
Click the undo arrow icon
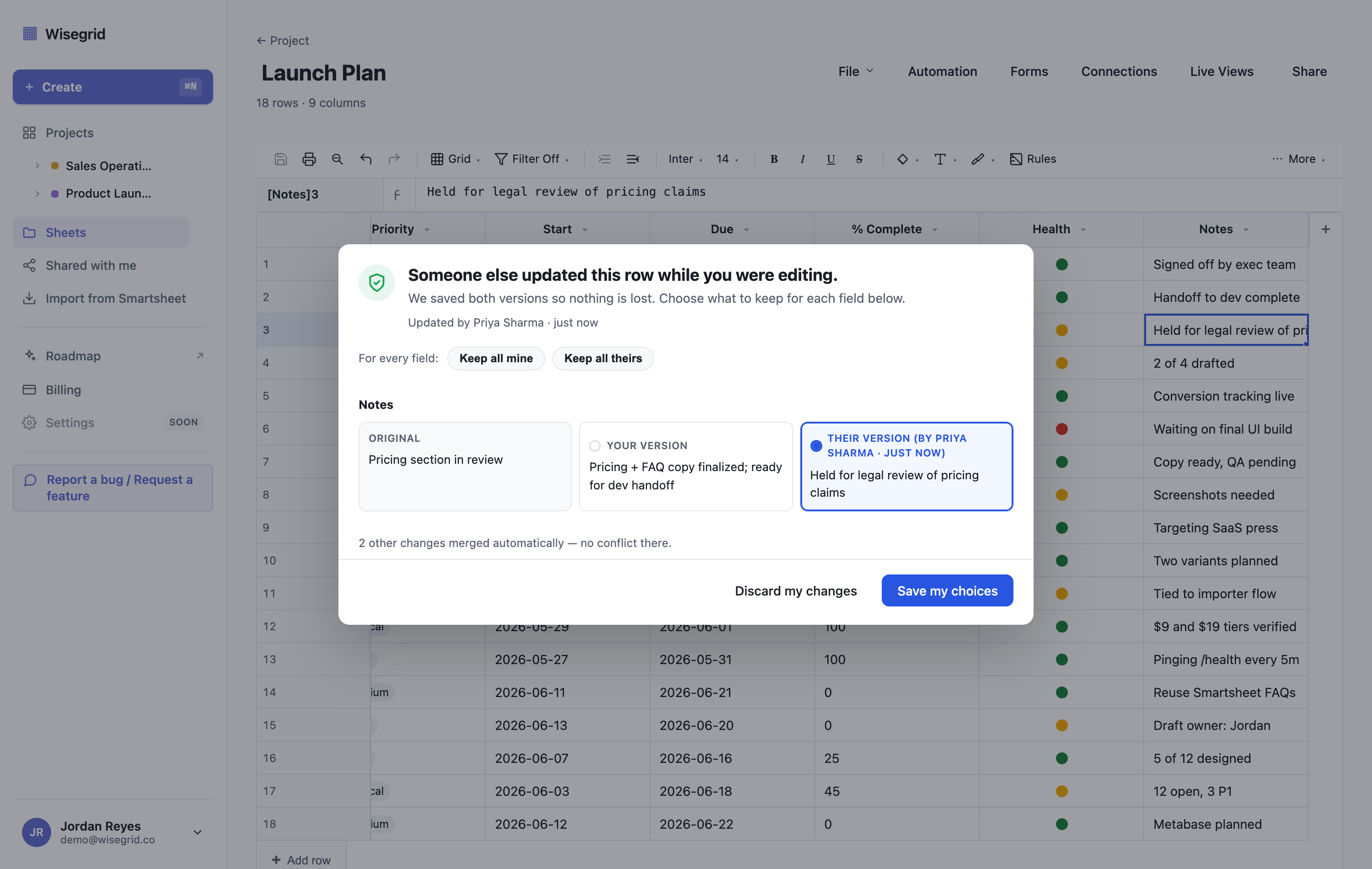tap(366, 159)
